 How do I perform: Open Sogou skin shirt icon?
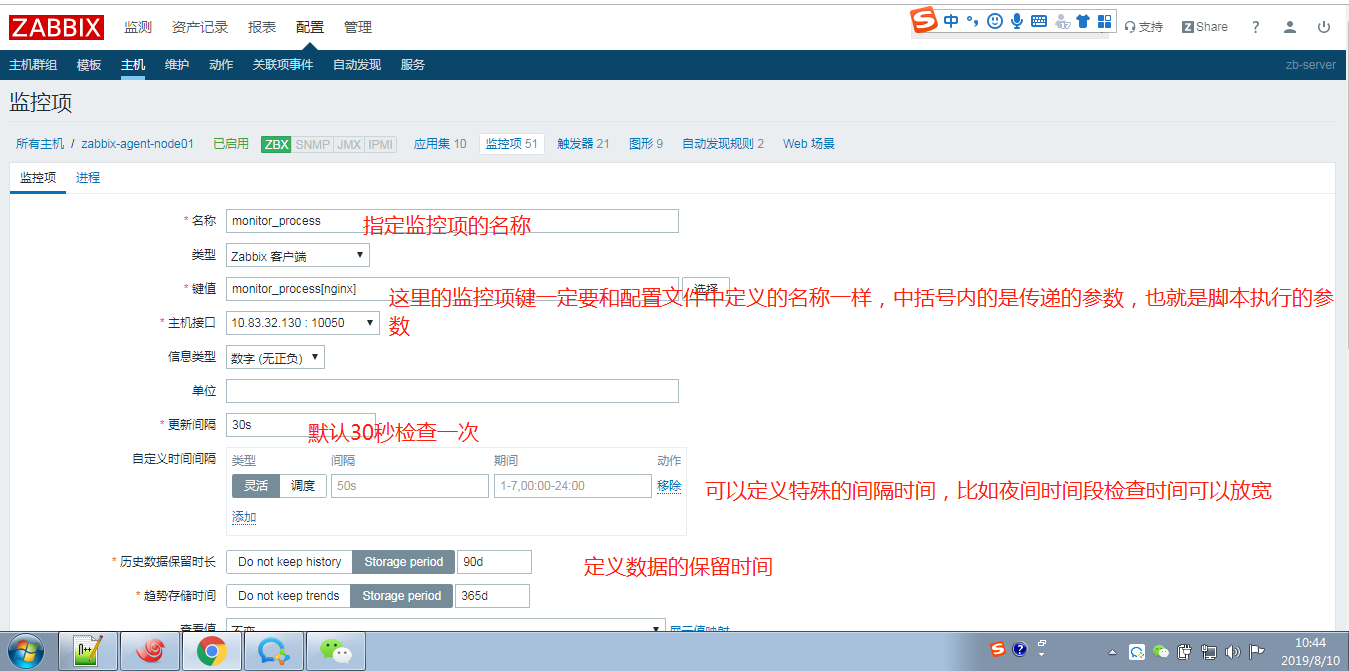(x=1082, y=21)
